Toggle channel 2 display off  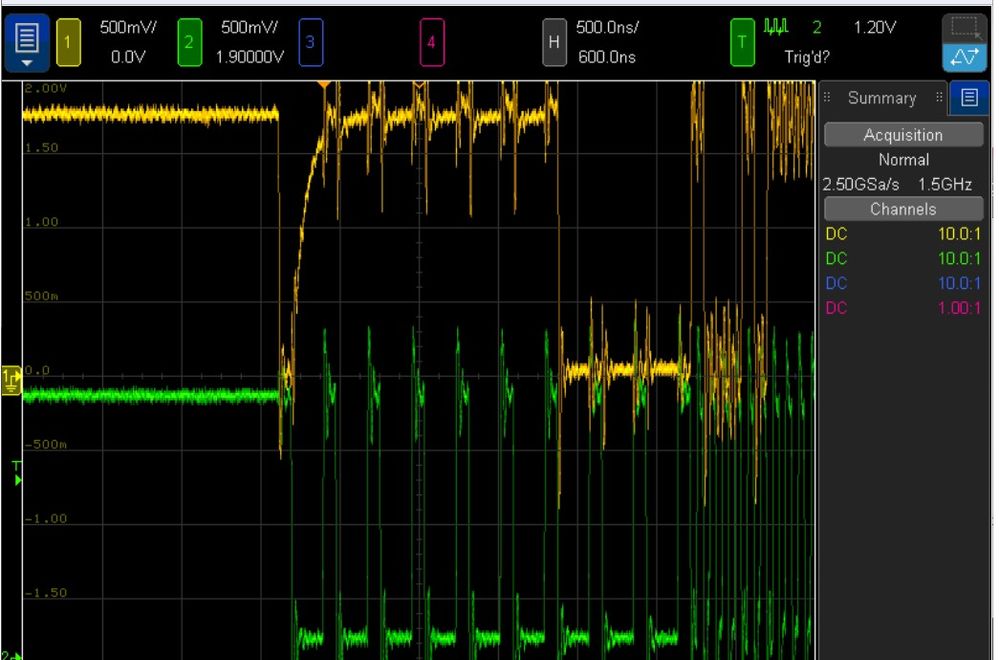click(189, 41)
